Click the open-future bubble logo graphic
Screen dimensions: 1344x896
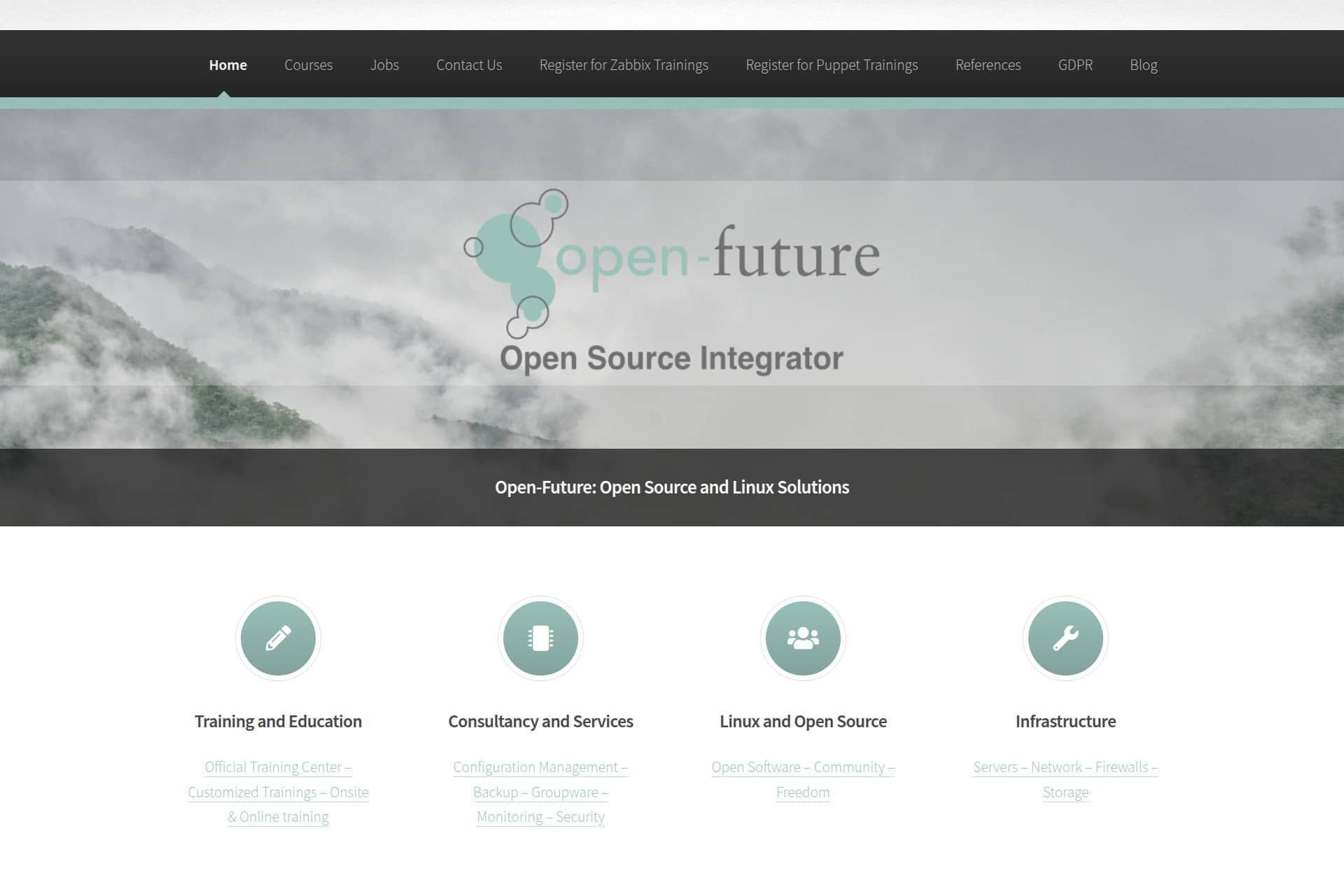click(517, 263)
